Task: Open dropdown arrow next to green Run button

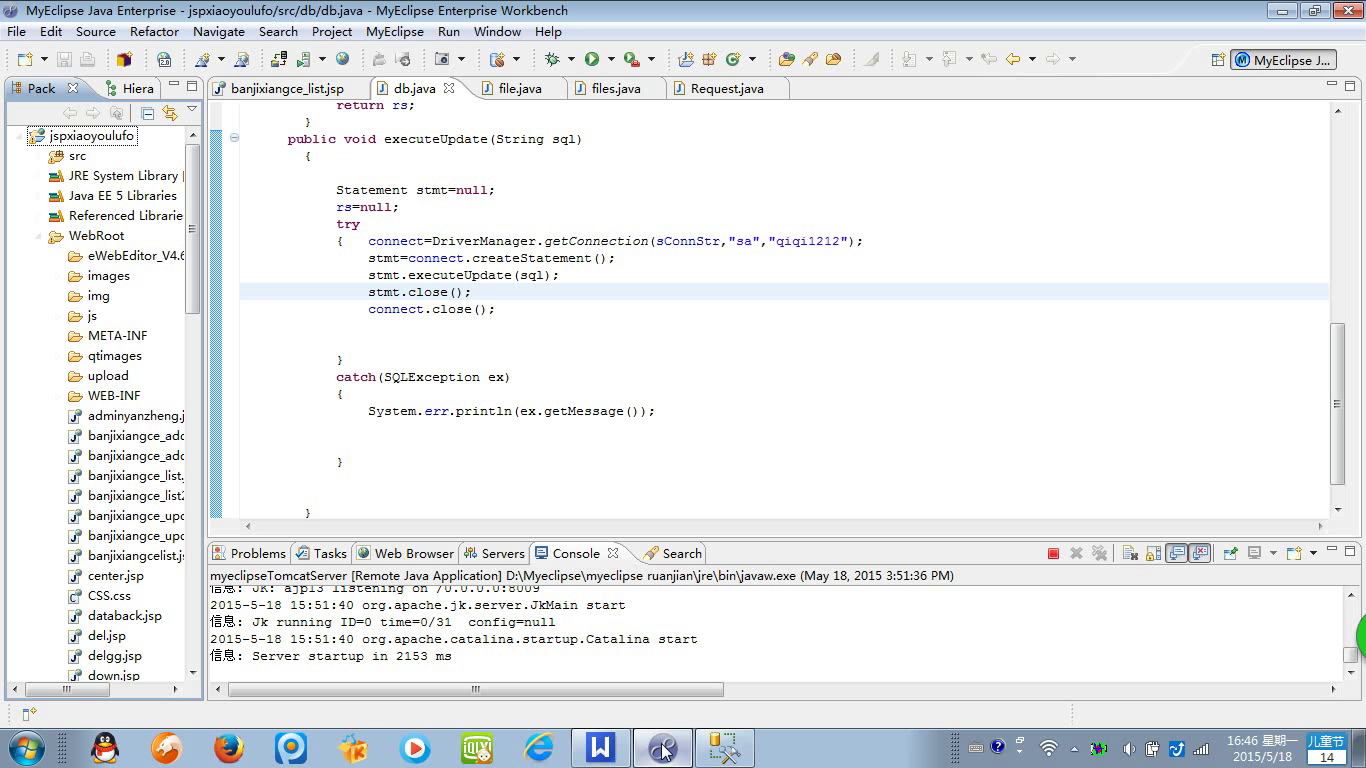Action: click(x=611, y=59)
